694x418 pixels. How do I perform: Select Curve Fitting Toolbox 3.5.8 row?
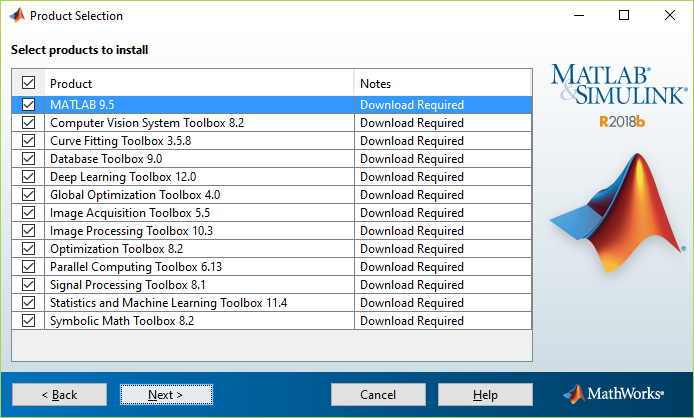click(272, 141)
